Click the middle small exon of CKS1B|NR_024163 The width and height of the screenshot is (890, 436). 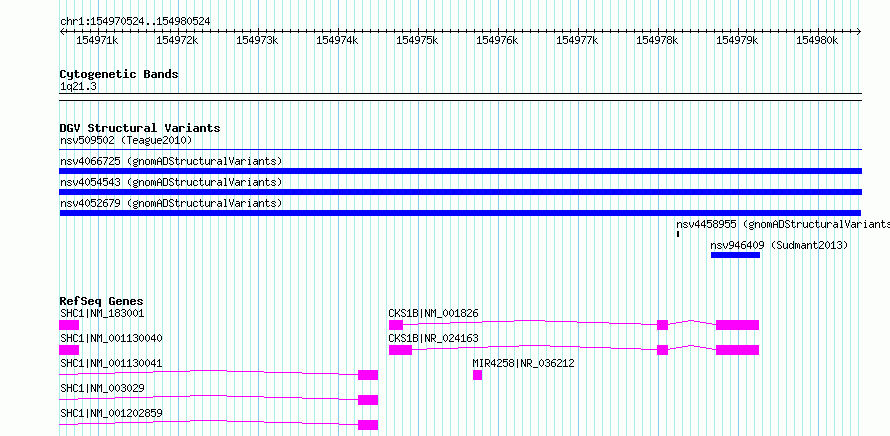click(662, 350)
